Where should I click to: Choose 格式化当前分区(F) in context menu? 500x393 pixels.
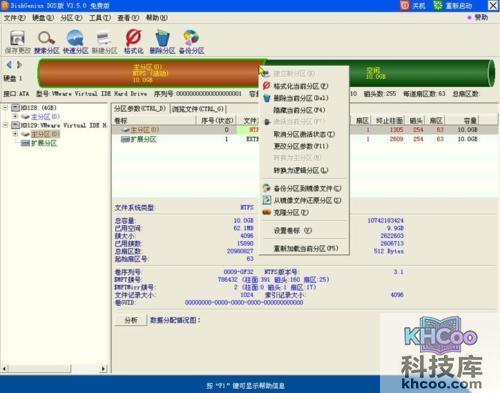click(x=304, y=86)
